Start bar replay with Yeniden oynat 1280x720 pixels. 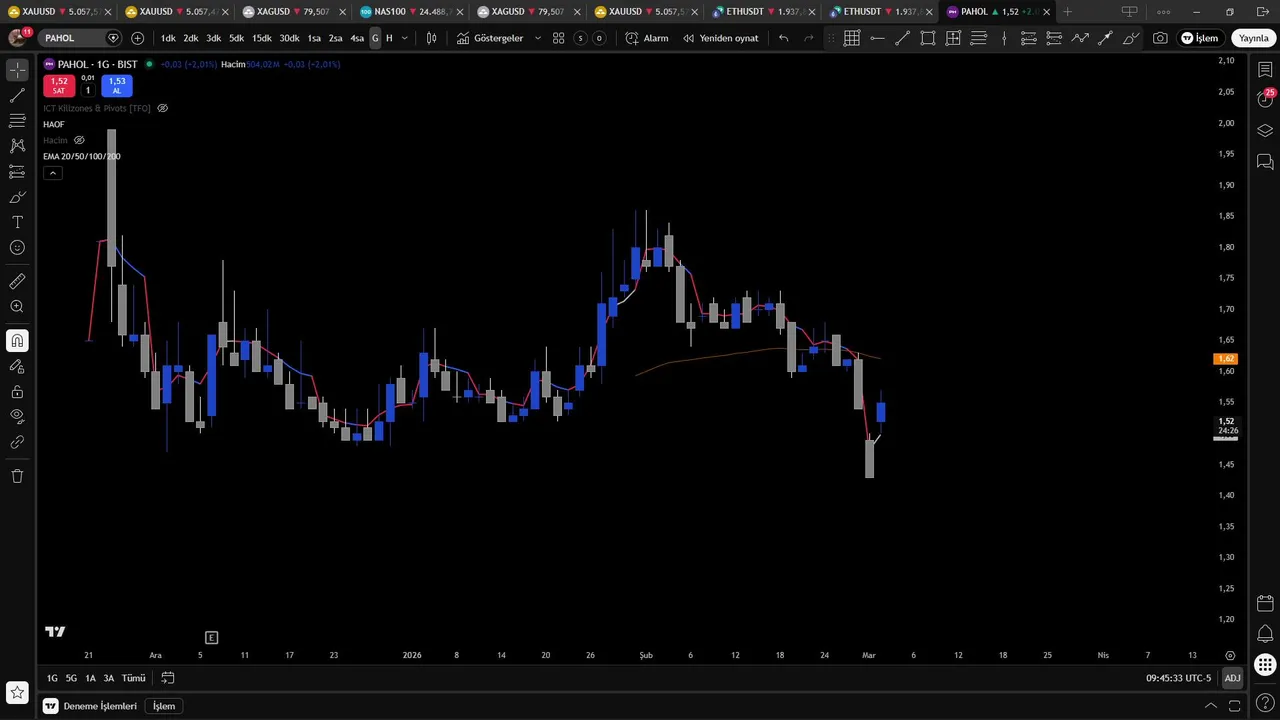(x=720, y=38)
